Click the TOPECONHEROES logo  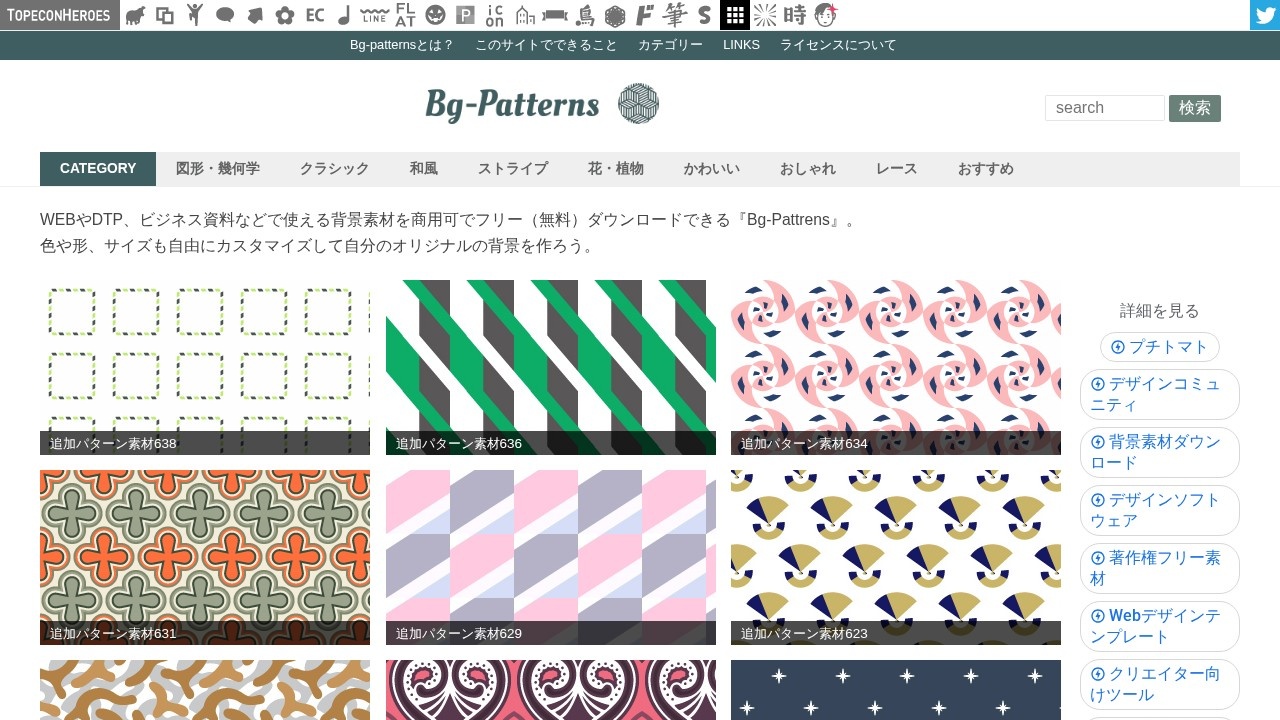[x=59, y=15]
